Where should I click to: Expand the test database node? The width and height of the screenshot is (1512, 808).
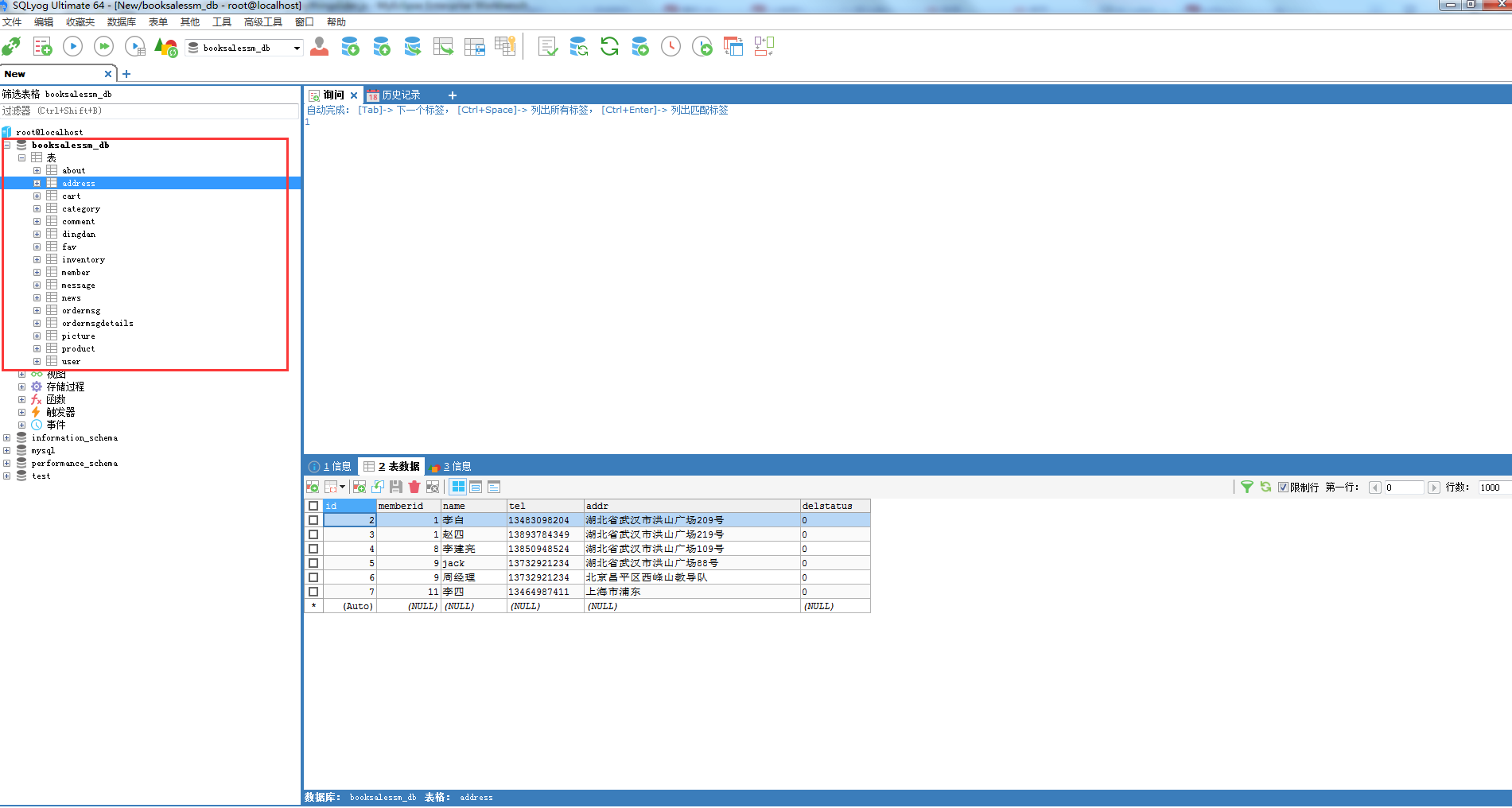pos(7,476)
